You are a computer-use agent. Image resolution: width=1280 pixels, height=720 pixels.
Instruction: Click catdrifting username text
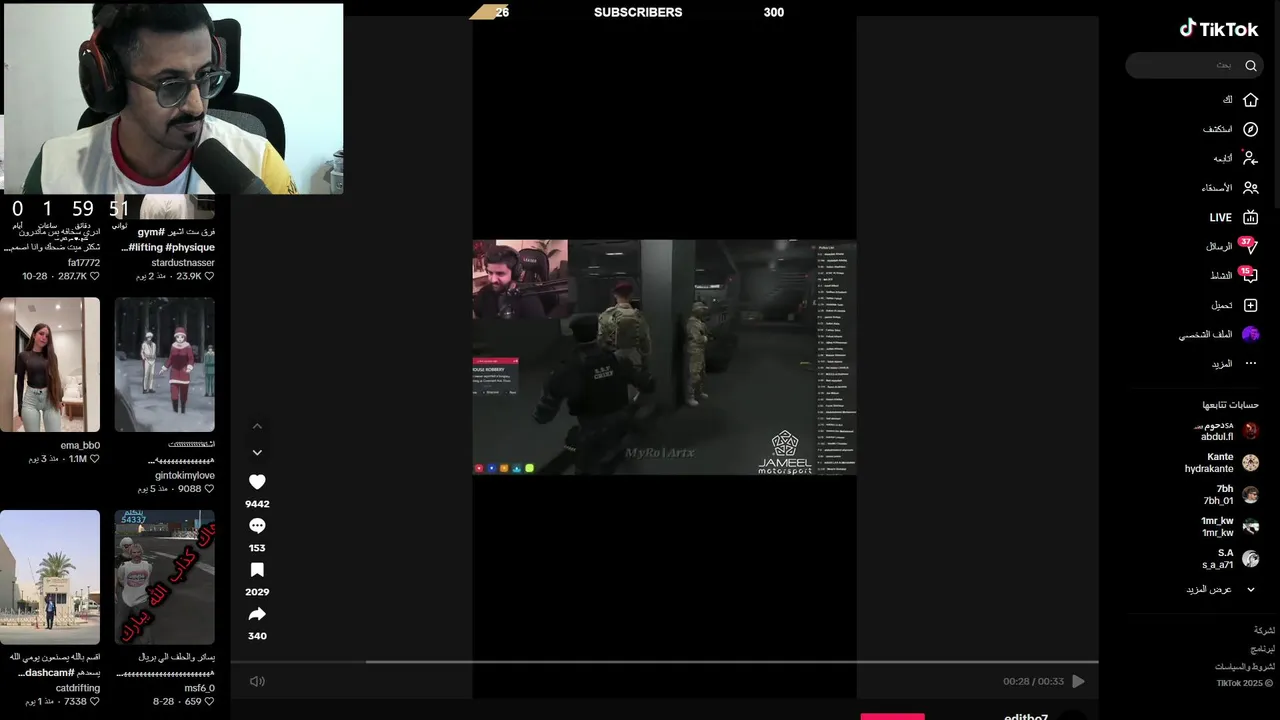pyautogui.click(x=78, y=688)
